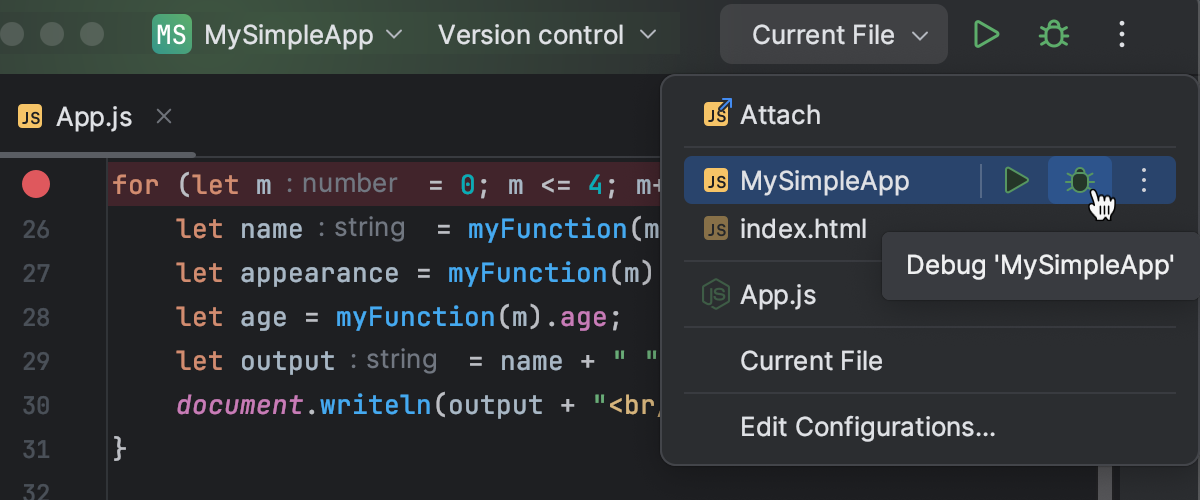Viewport: 1200px width, 500px height.
Task: Open more options for MySimpleApp configuration
Action: coord(1145,181)
